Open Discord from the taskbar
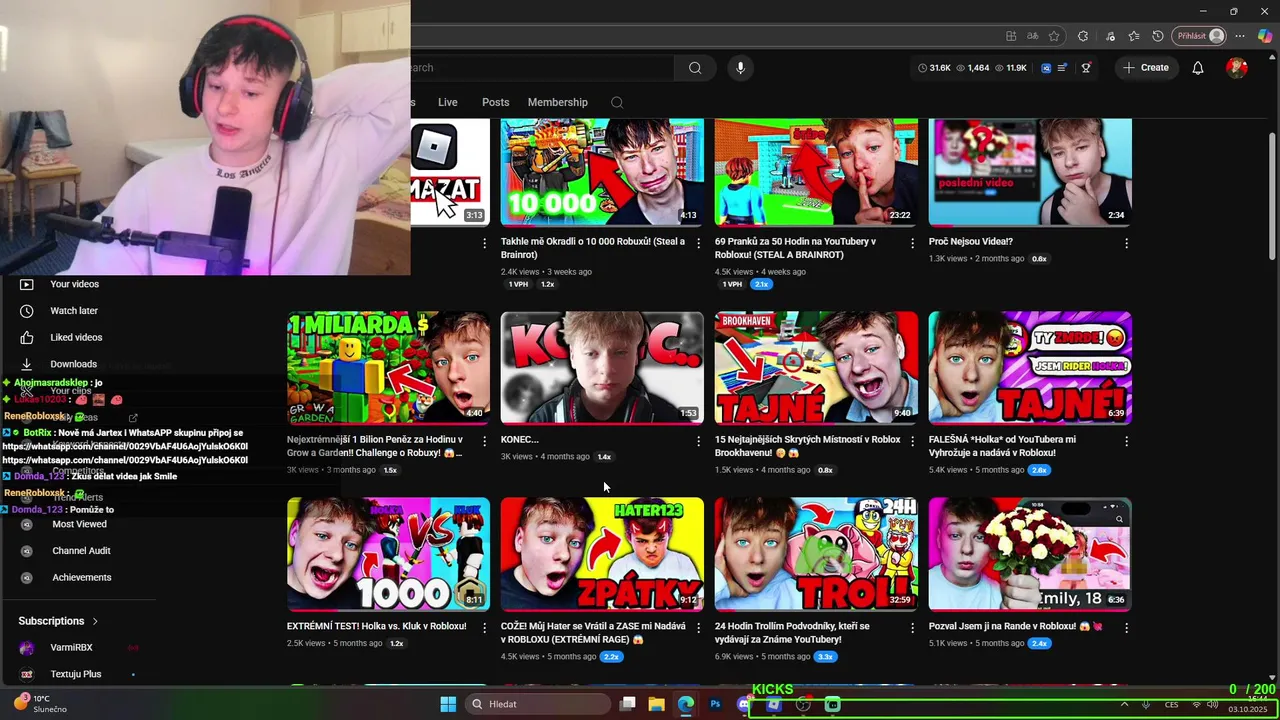 pyautogui.click(x=743, y=704)
